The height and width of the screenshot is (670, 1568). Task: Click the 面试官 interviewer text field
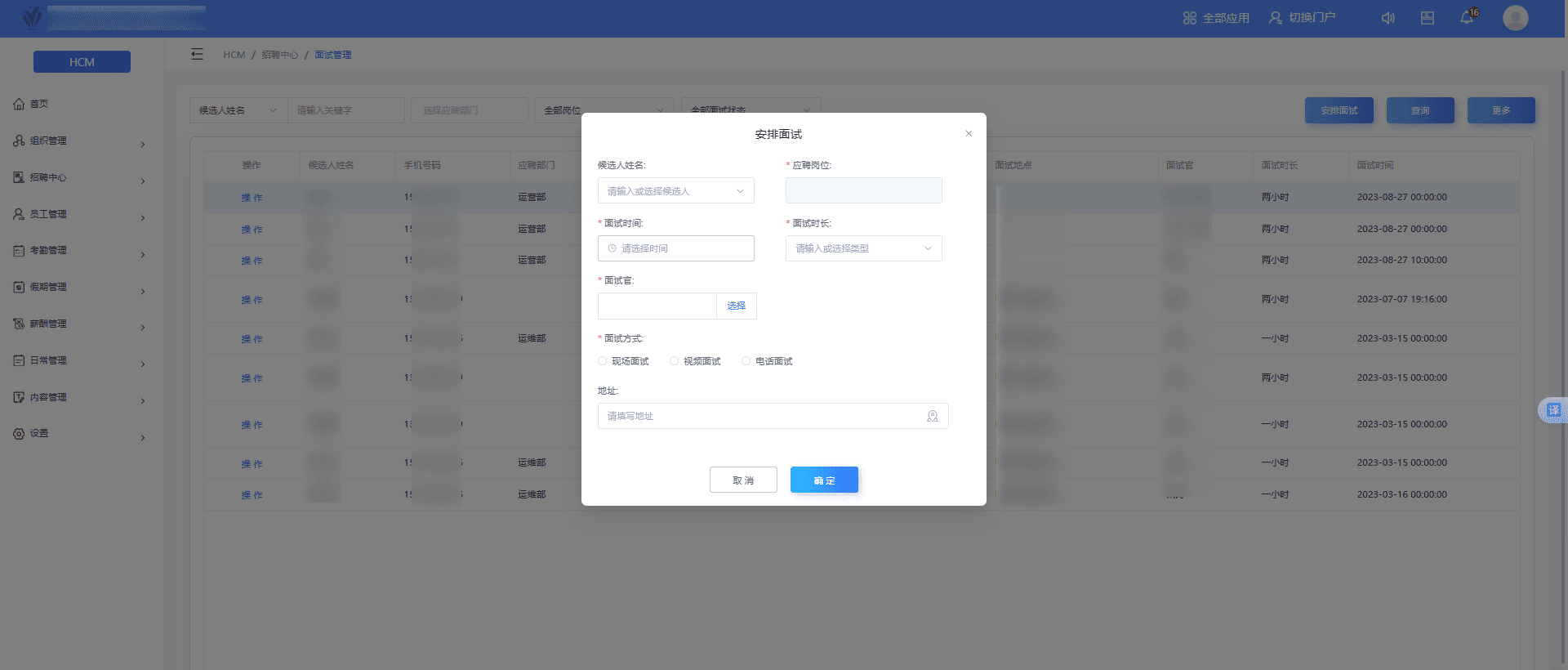(x=657, y=306)
